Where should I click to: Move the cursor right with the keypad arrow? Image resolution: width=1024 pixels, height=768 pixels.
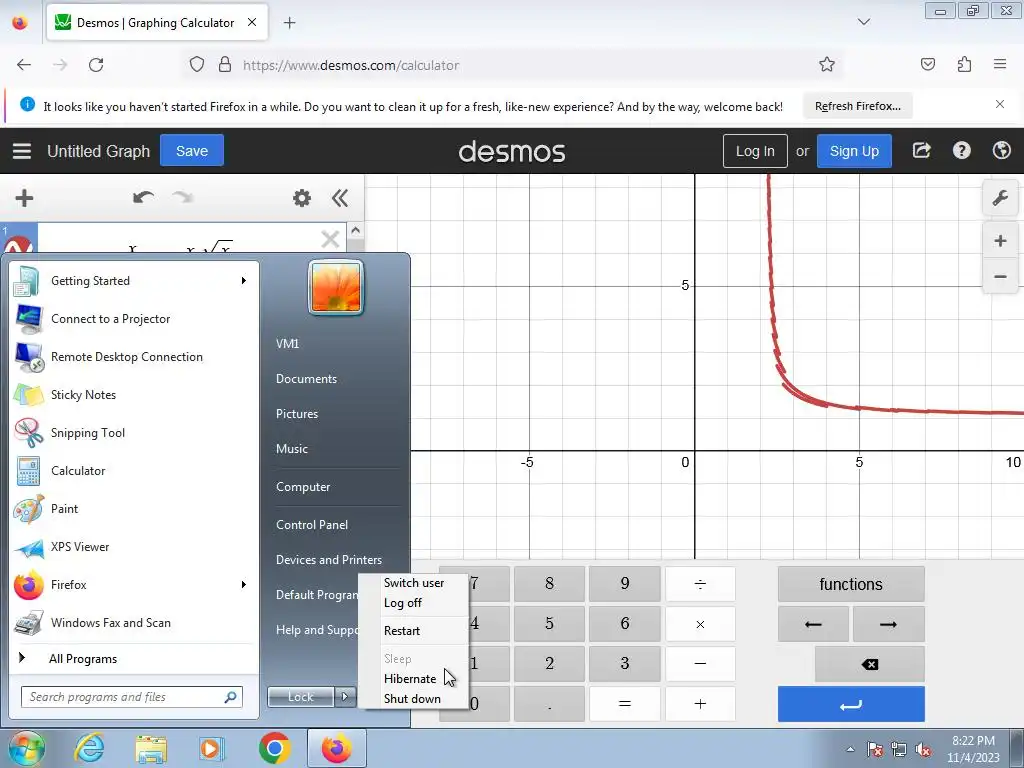click(x=888, y=624)
